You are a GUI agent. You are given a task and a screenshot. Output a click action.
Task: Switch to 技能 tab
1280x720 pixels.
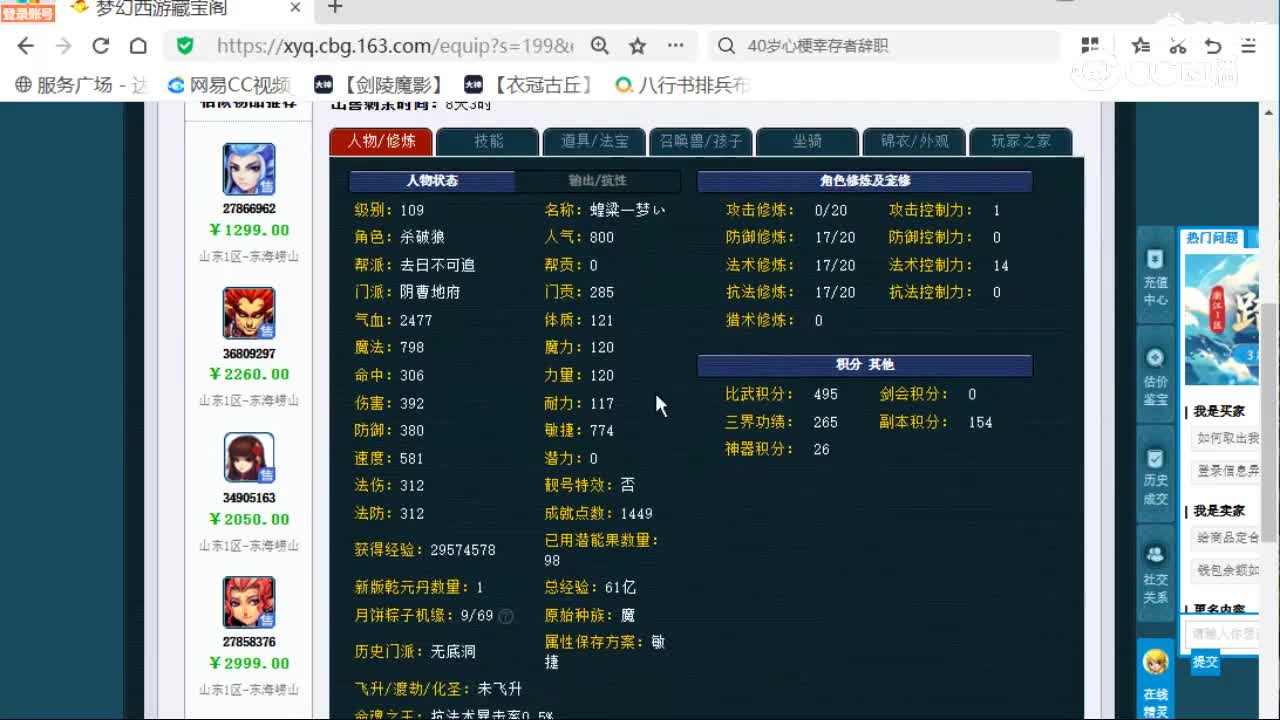tap(488, 141)
